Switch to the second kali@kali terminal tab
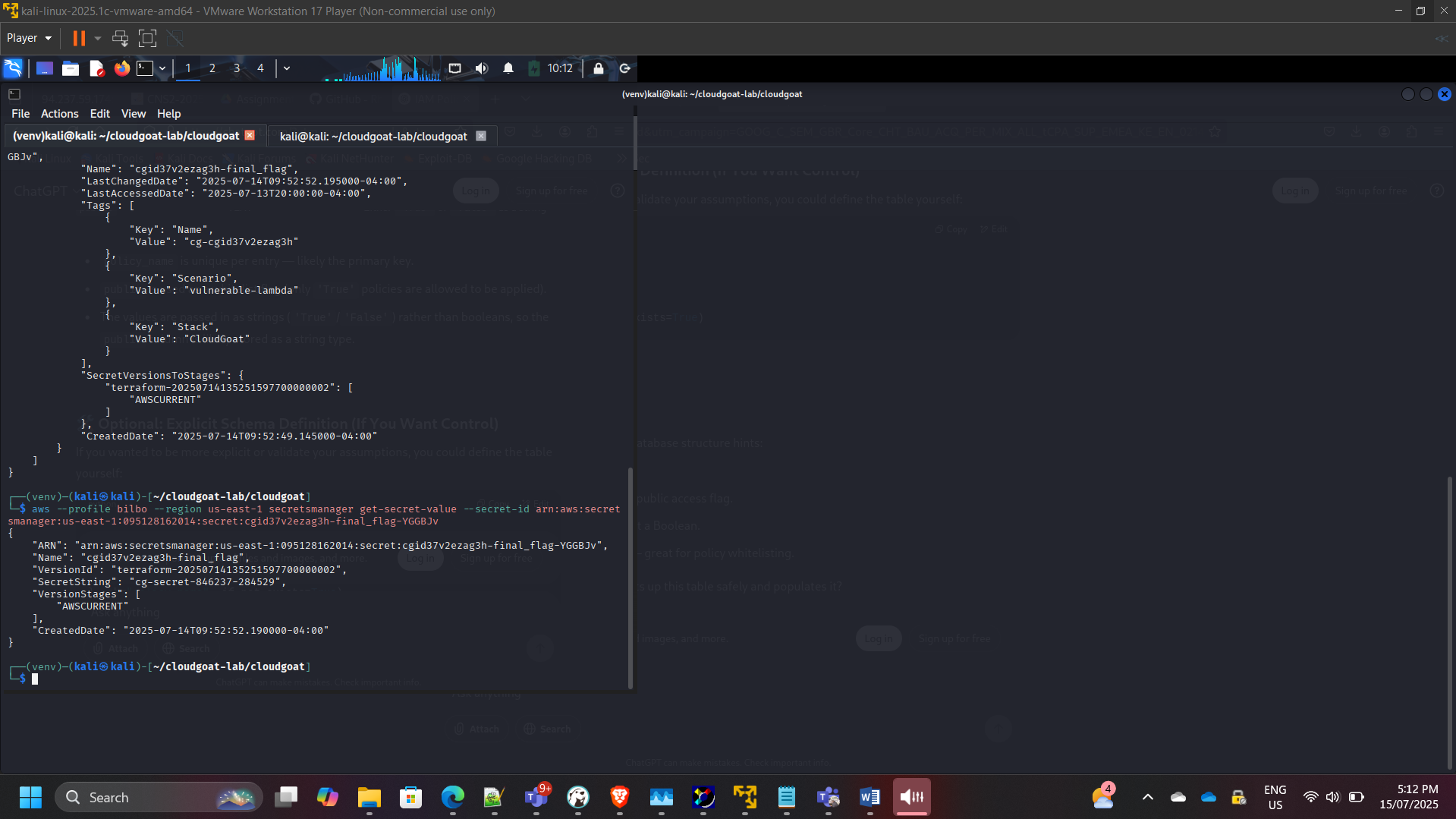The width and height of the screenshot is (1456, 819). (x=373, y=137)
